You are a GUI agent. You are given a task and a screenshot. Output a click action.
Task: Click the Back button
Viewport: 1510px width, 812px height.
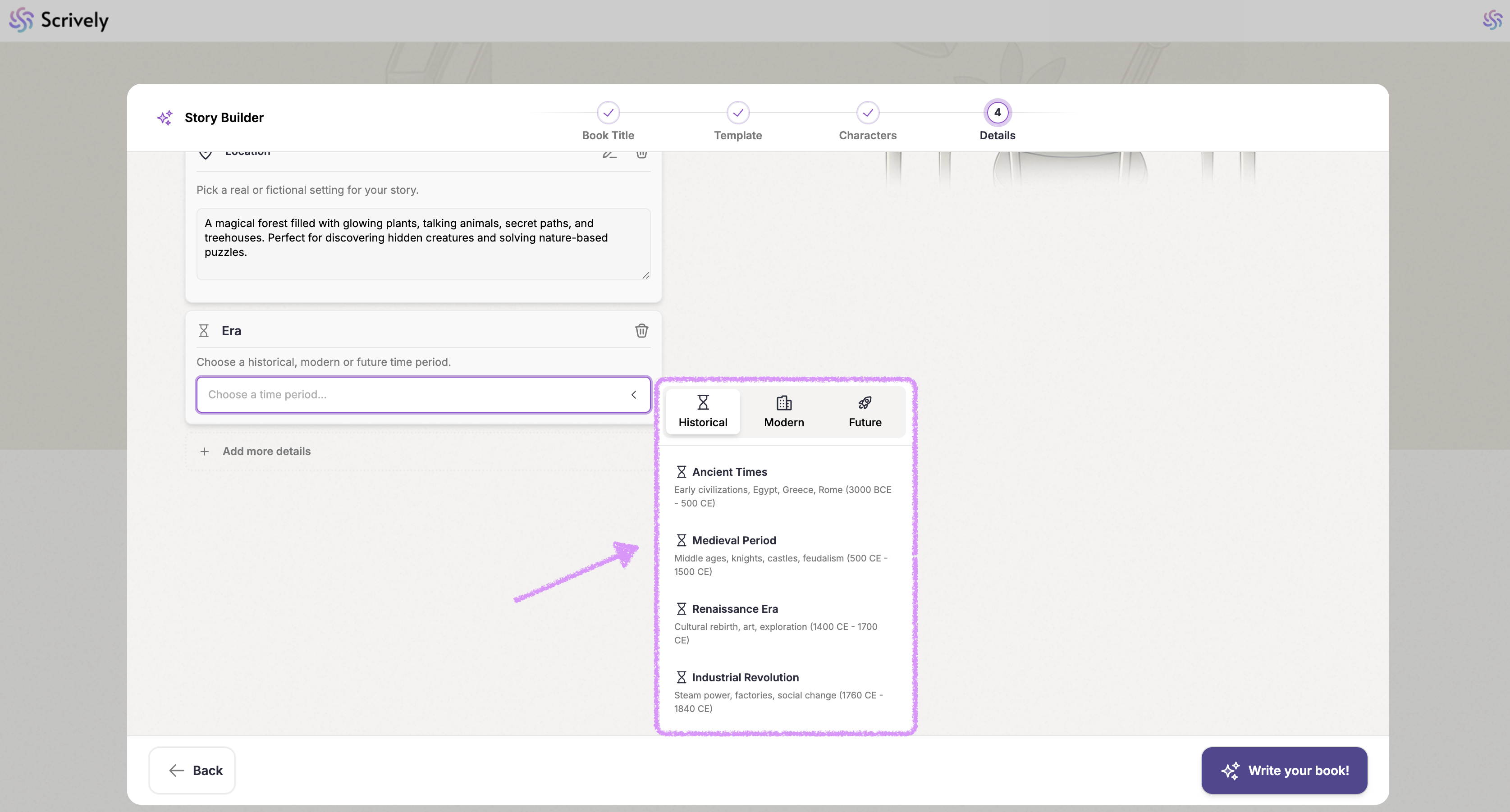coord(192,771)
